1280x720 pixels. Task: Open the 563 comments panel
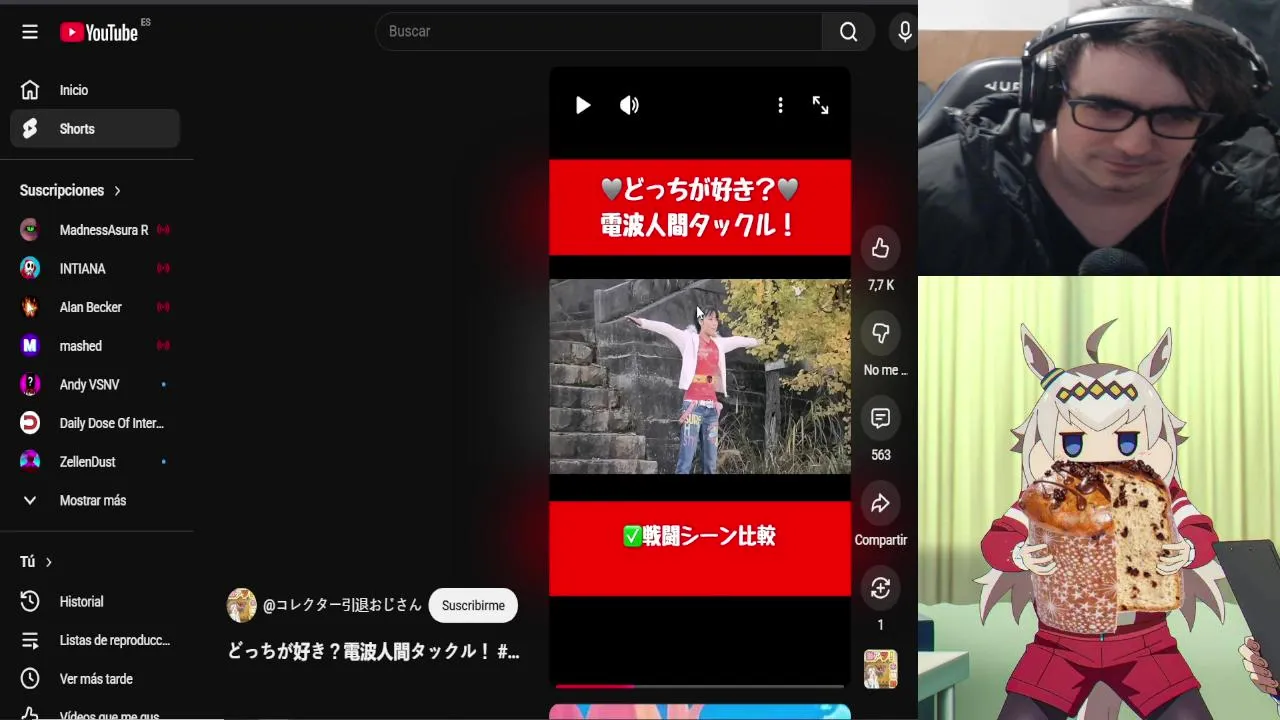coord(880,418)
